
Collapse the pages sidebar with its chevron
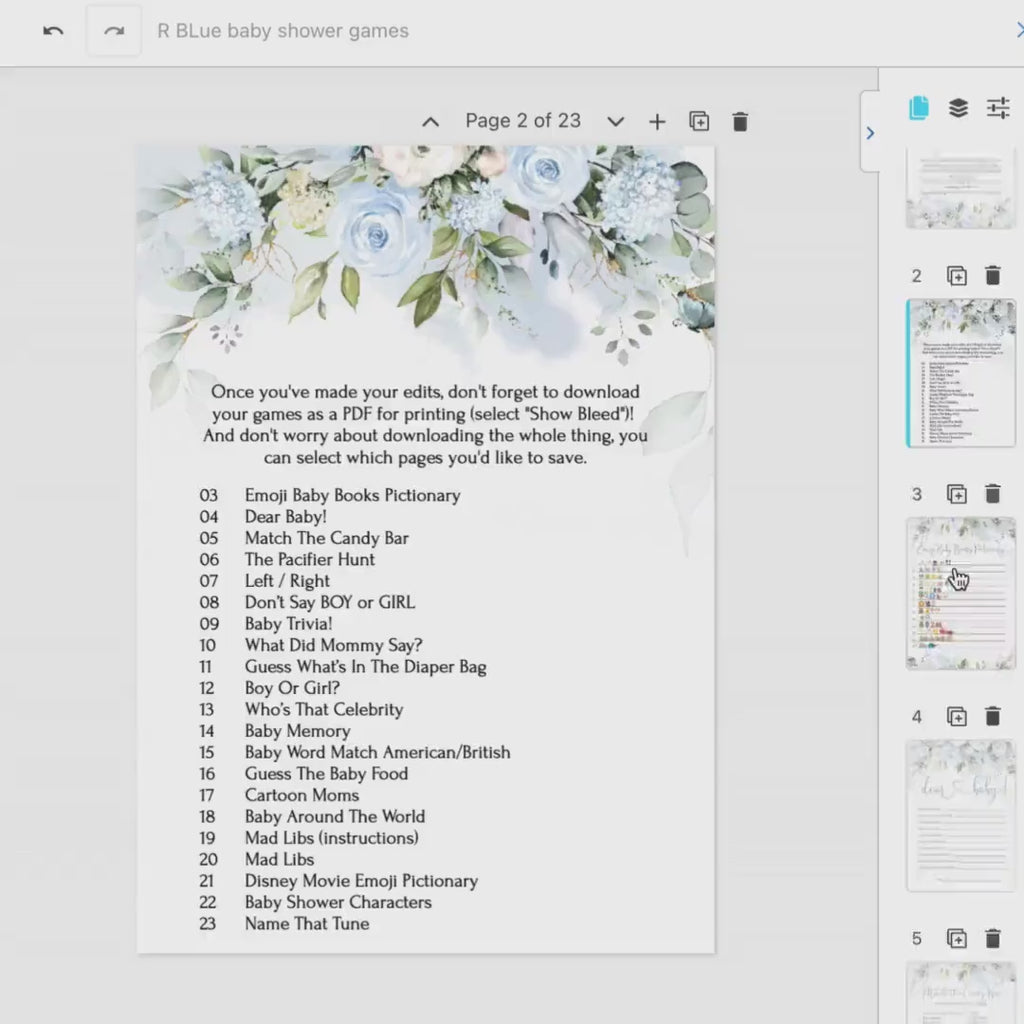pos(871,133)
